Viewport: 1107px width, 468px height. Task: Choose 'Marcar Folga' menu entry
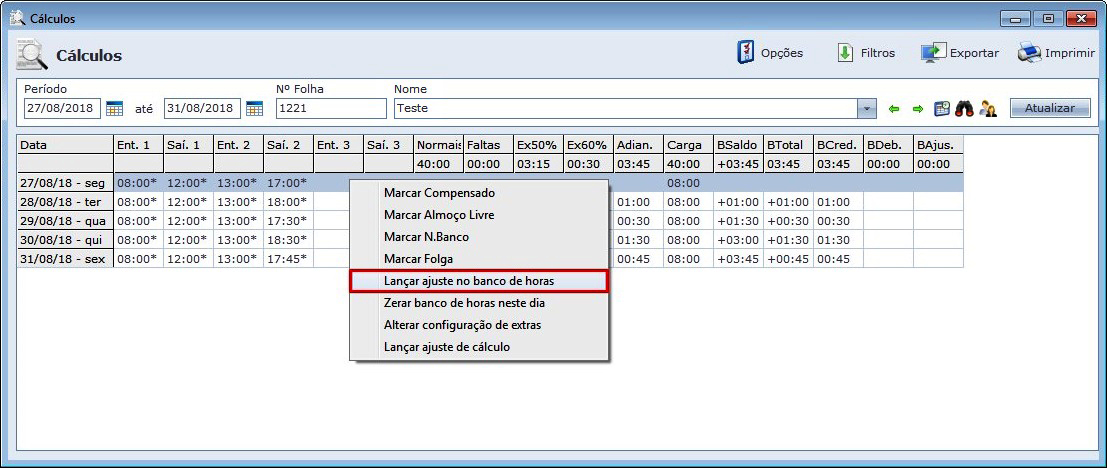(418, 259)
